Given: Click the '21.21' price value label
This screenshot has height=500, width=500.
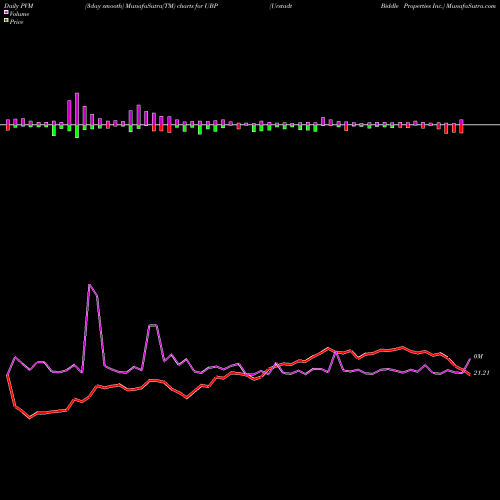Looking at the screenshot, I should point(481,373).
